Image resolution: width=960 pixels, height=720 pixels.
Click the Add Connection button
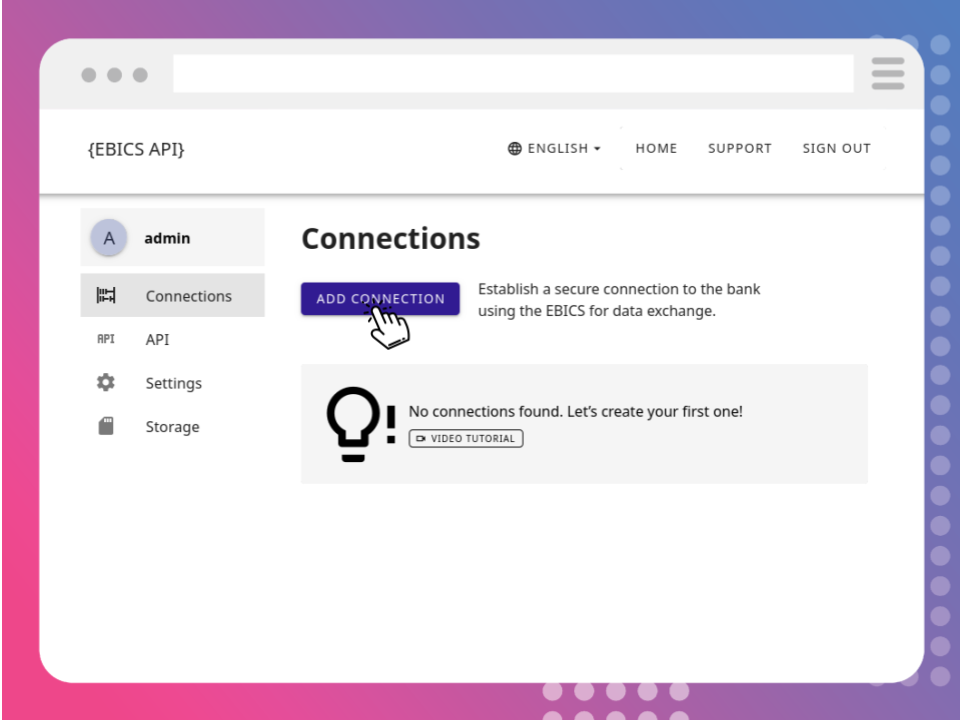[380, 299]
